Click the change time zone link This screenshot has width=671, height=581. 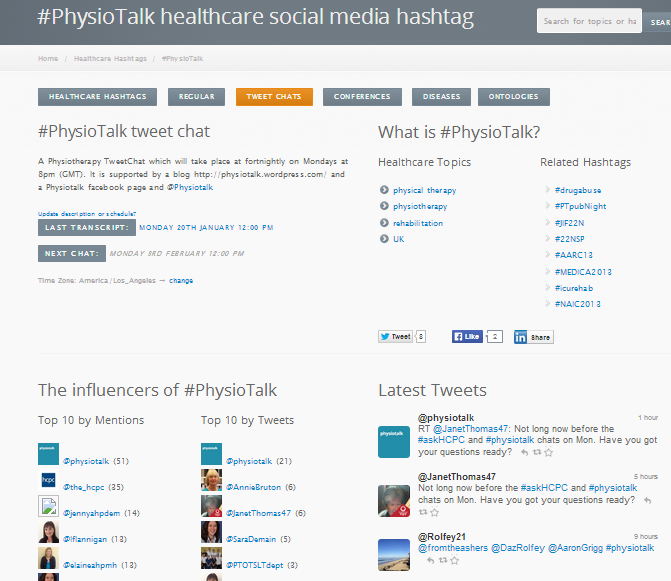pos(181,280)
